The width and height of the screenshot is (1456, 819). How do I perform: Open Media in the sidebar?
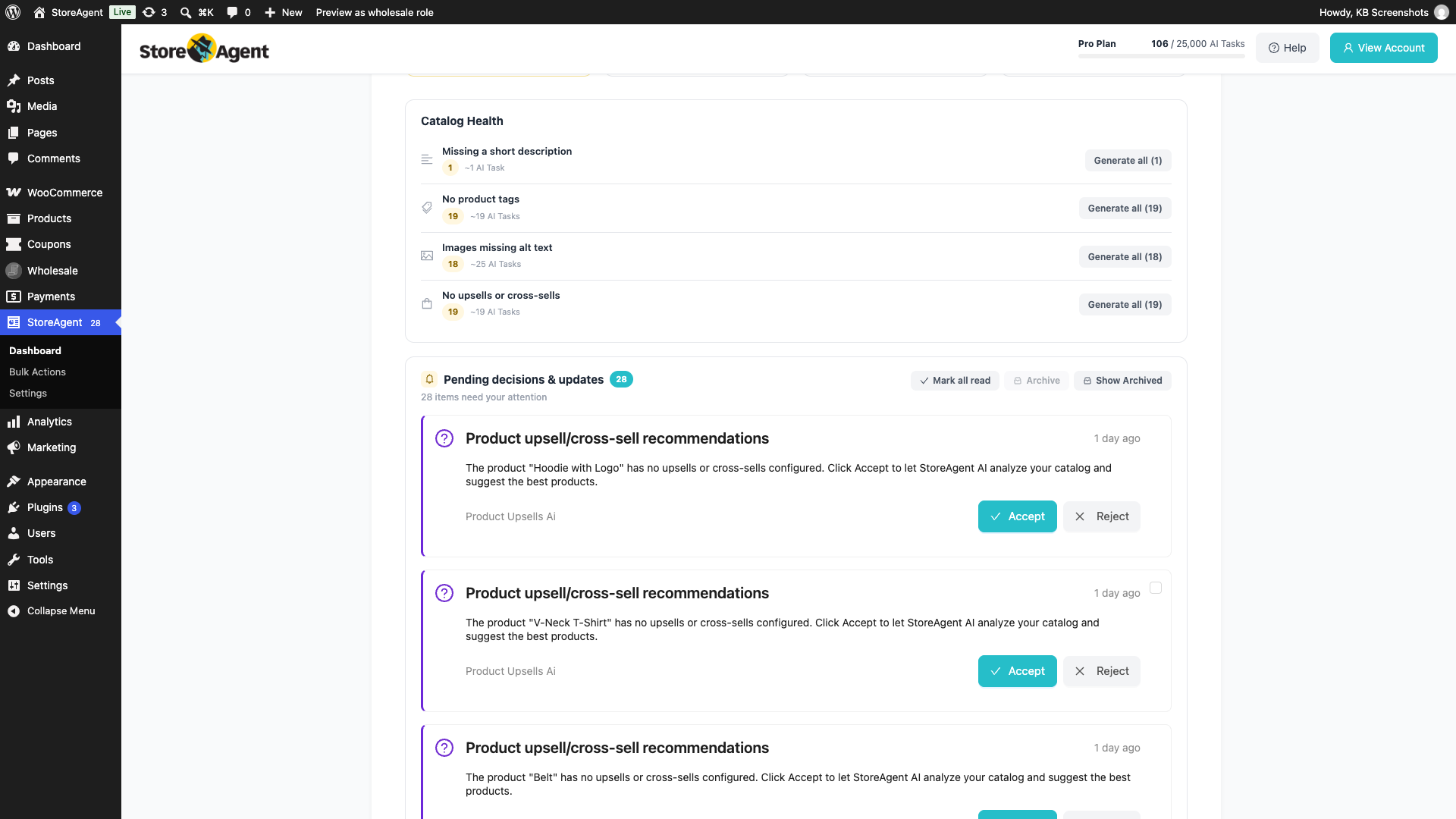tap(61, 106)
